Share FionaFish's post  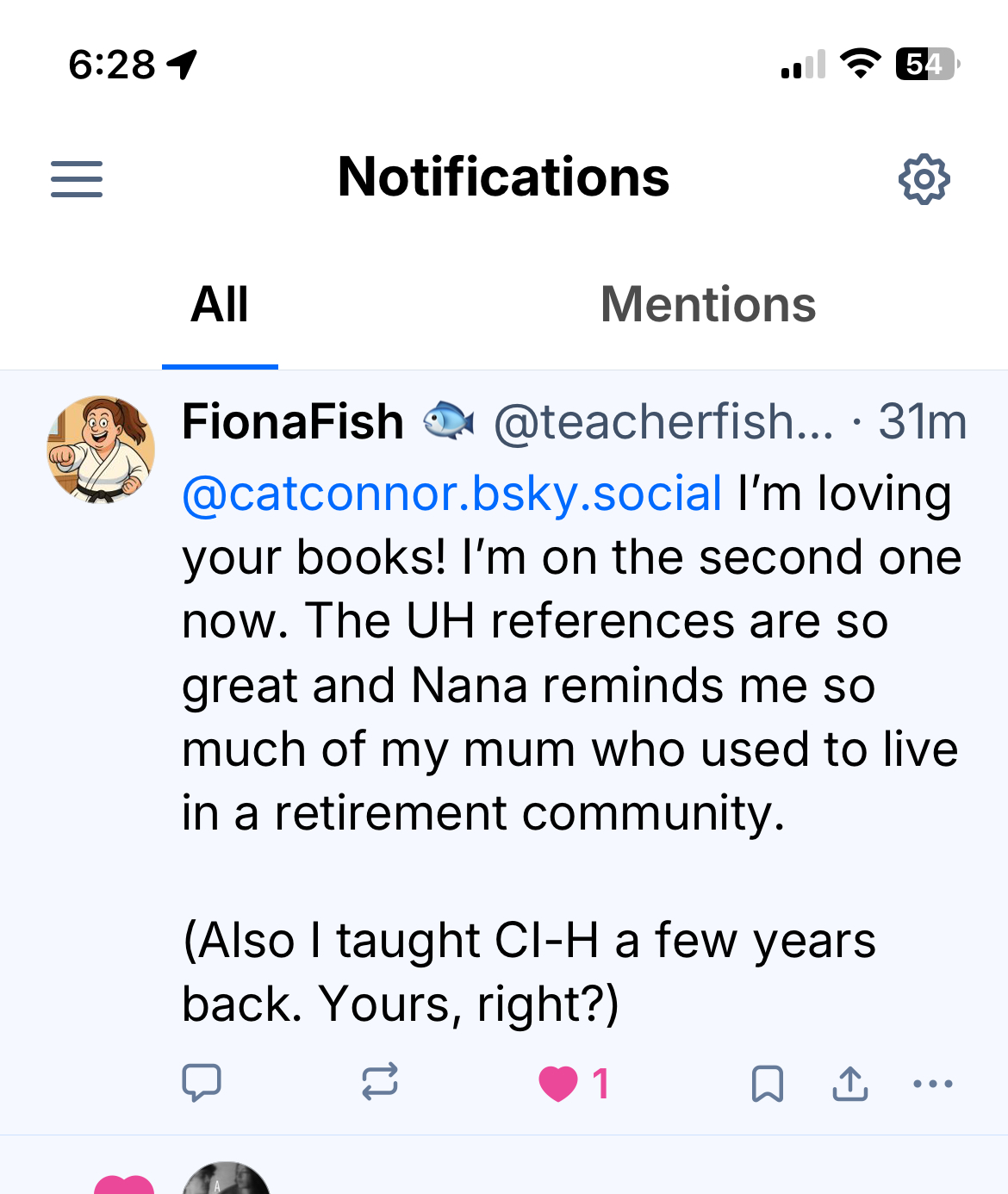pyautogui.click(x=850, y=1084)
